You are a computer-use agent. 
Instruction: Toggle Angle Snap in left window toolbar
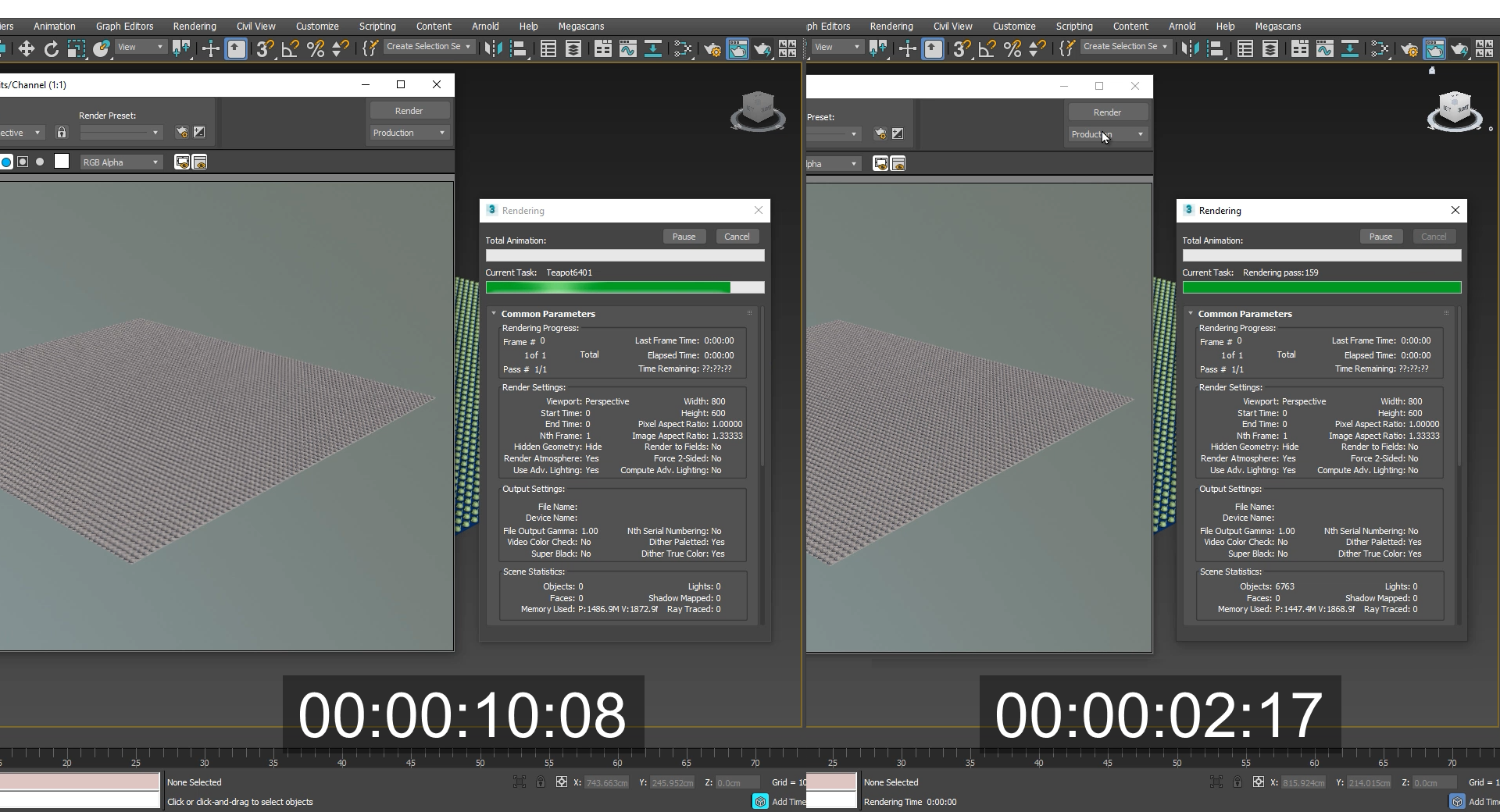point(290,49)
